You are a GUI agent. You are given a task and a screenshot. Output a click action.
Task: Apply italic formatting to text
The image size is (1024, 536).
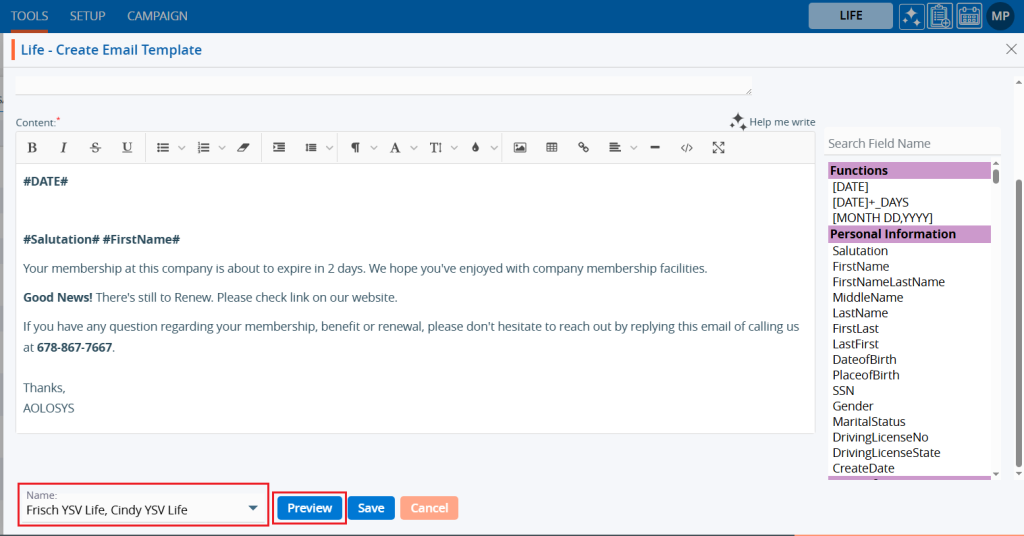(63, 148)
